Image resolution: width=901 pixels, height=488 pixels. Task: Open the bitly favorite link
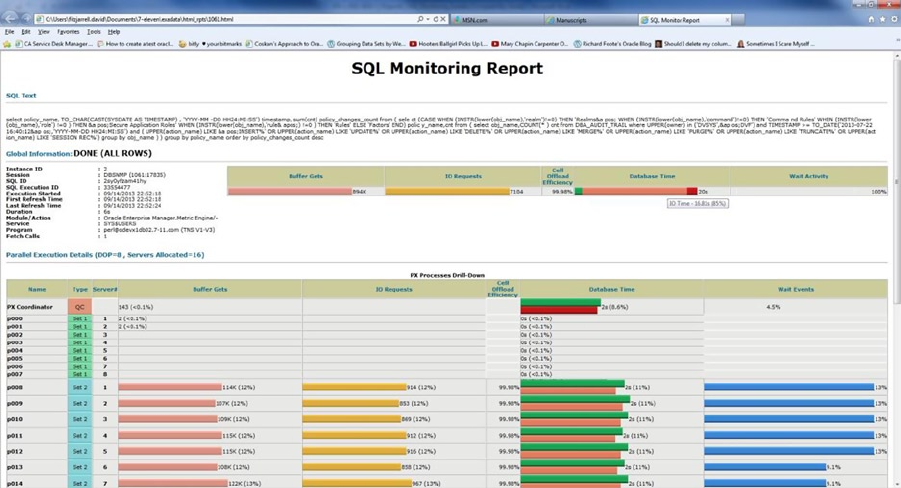(188, 44)
